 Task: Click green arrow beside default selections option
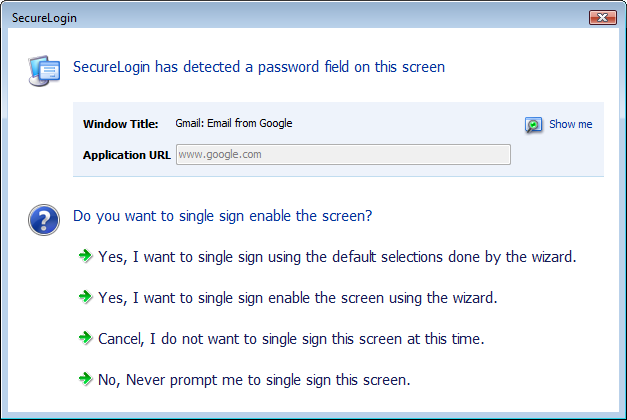click(85, 256)
